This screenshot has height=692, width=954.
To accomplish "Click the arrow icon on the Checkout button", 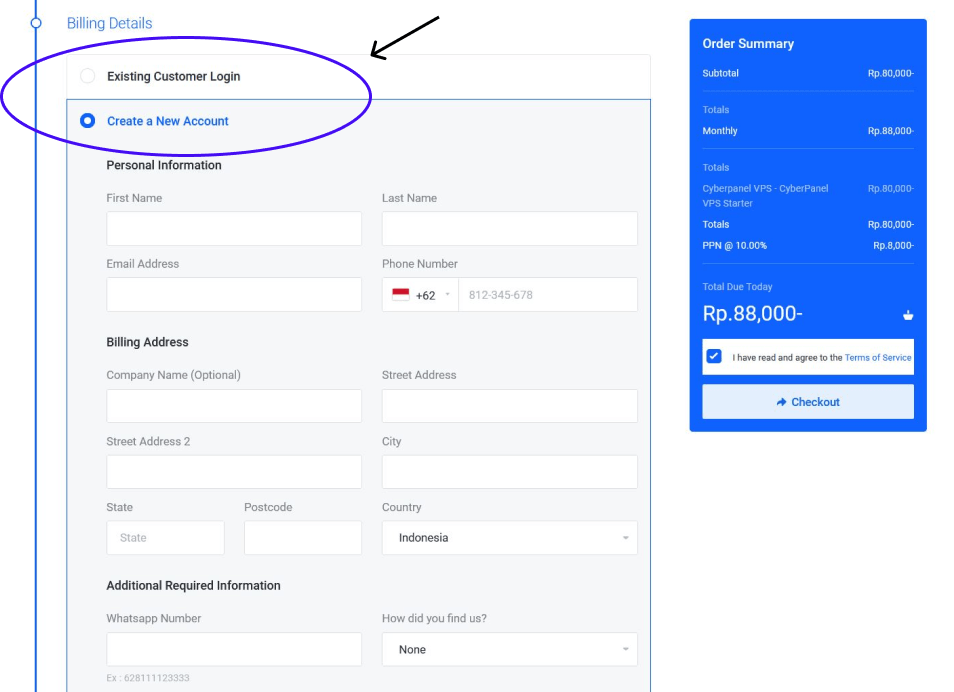I will 779,402.
